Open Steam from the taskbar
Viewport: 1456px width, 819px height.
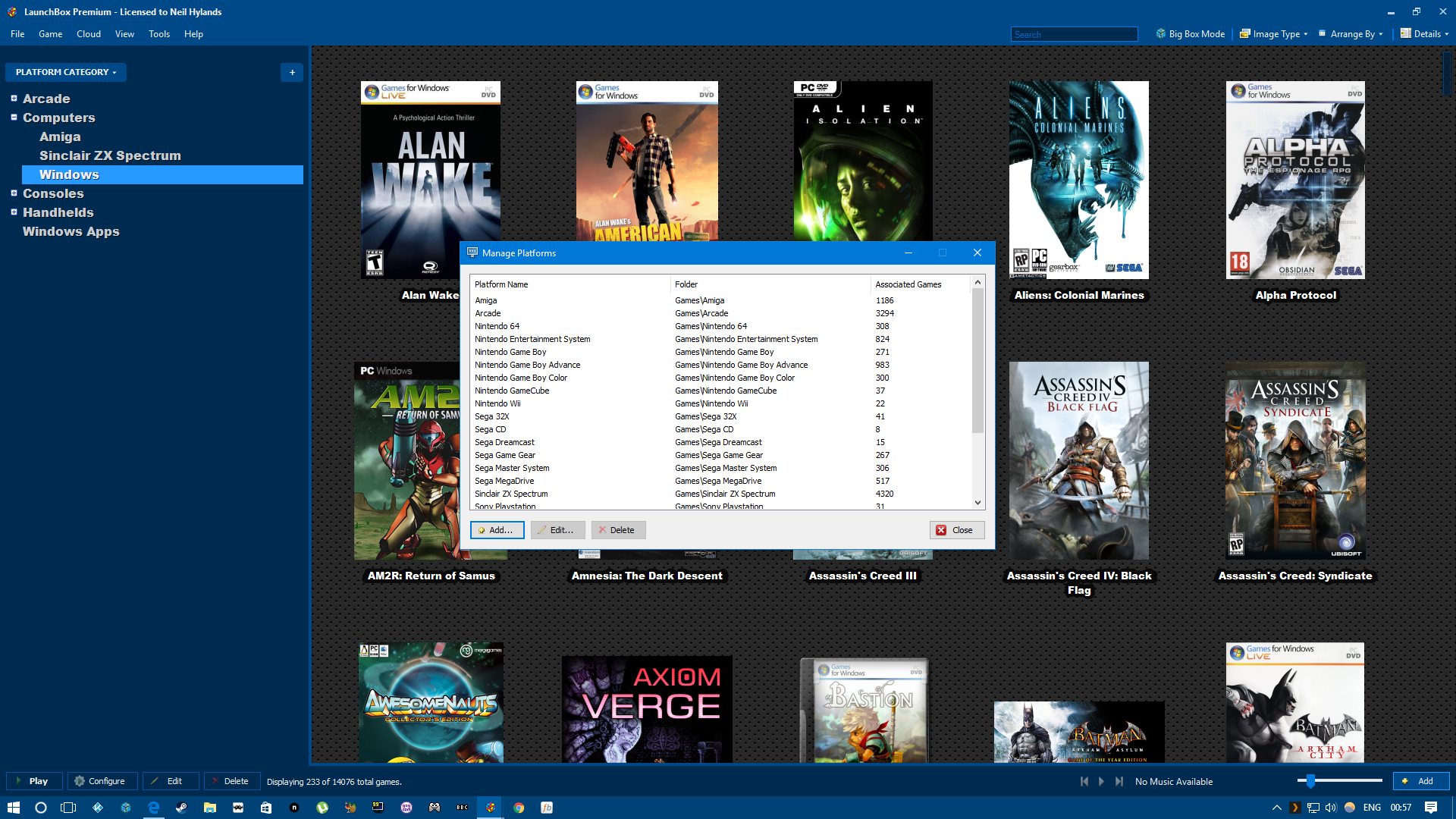(181, 808)
